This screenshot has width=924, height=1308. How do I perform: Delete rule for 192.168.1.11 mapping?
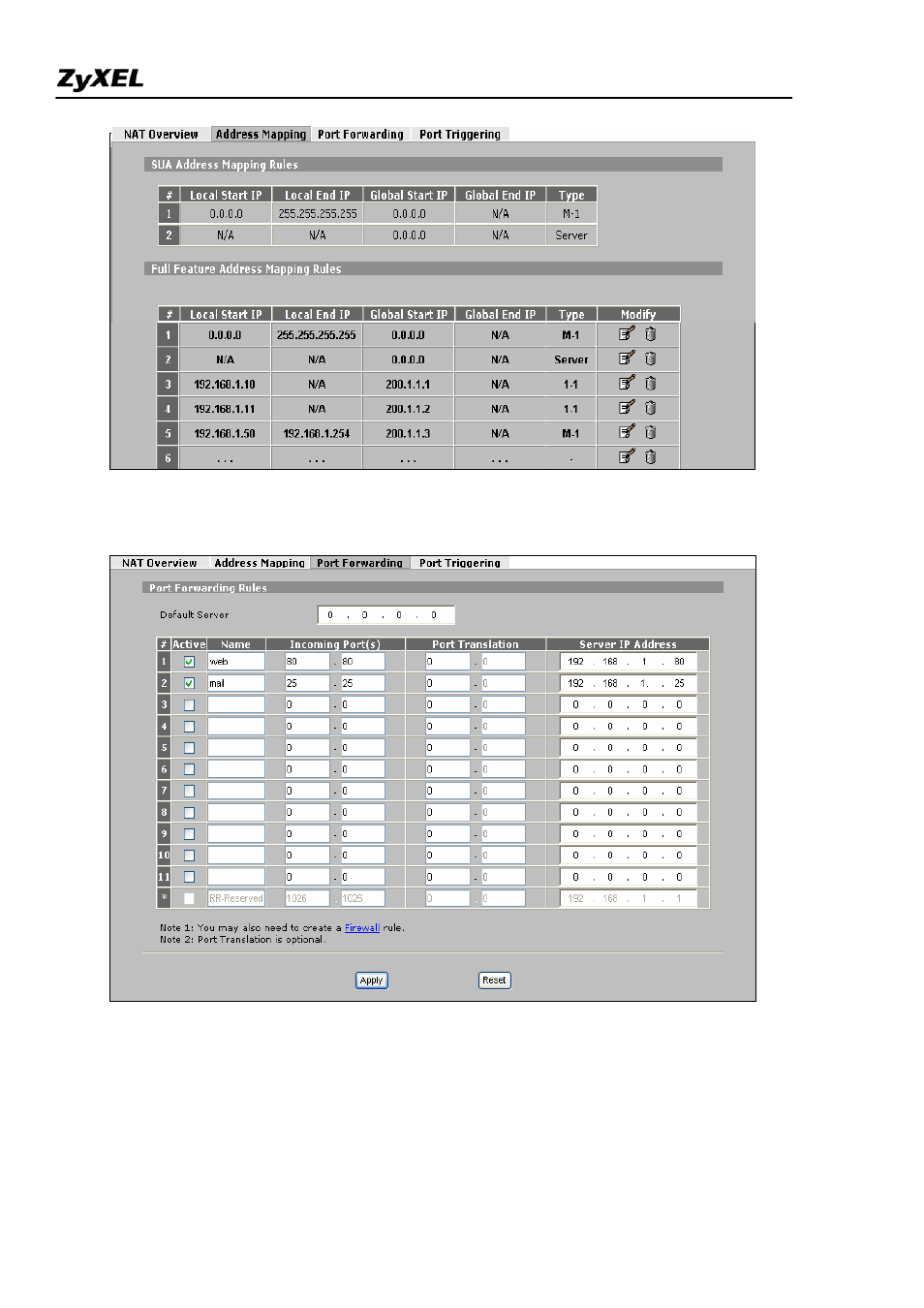pyautogui.click(x=651, y=408)
